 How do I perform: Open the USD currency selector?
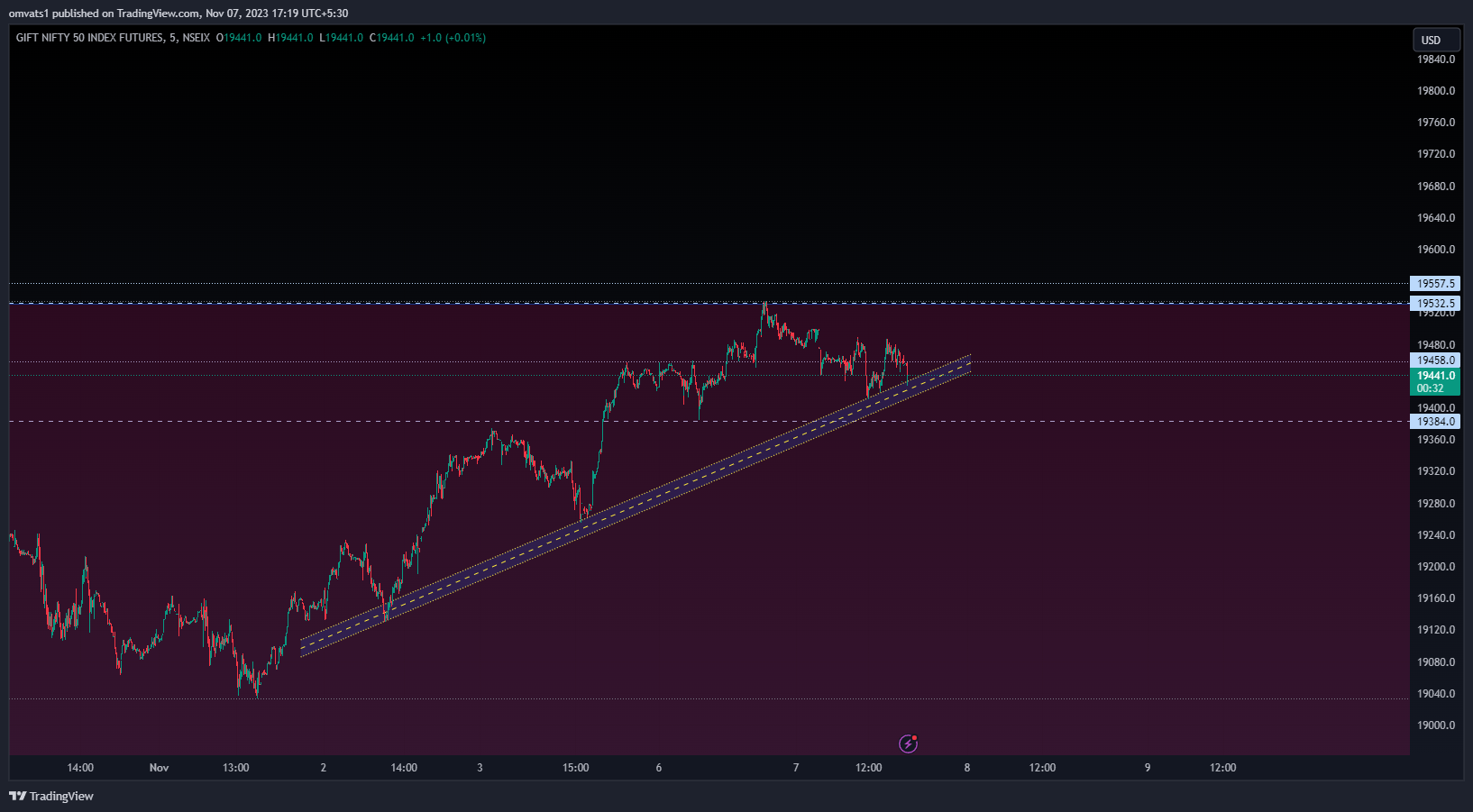(x=1436, y=40)
